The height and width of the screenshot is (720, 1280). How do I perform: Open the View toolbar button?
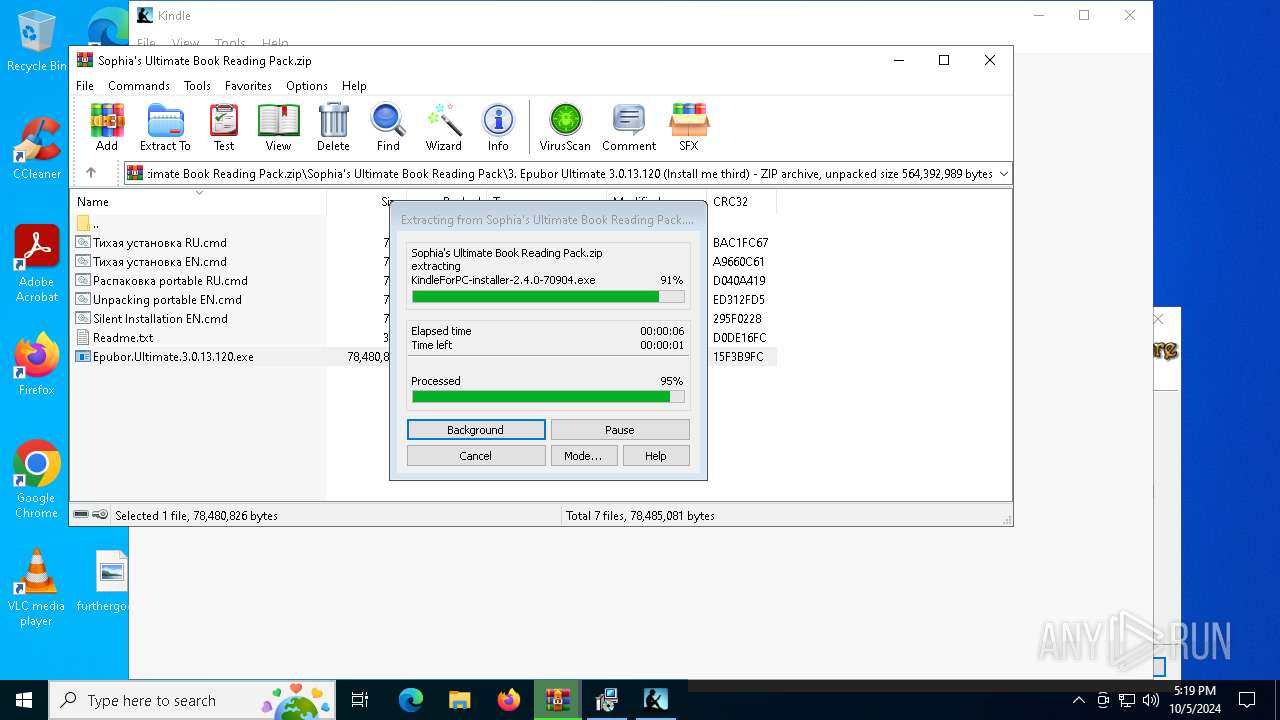coord(278,127)
